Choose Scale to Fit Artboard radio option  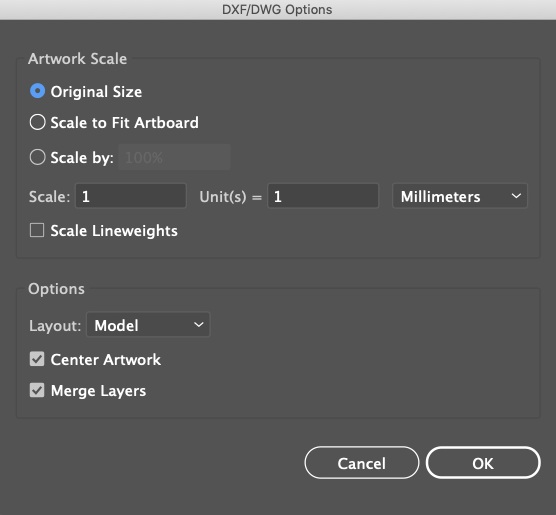coord(37,122)
